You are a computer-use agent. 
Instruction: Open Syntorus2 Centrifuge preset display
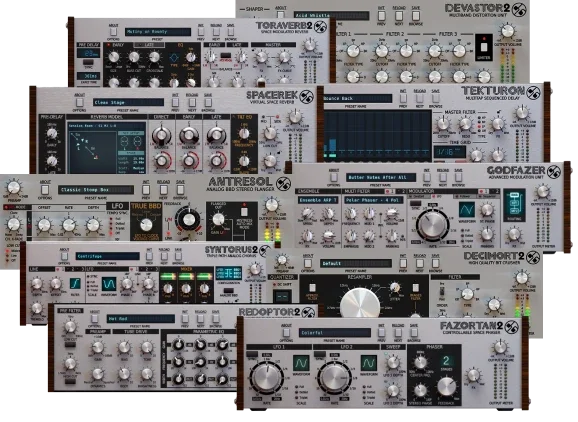(108, 256)
